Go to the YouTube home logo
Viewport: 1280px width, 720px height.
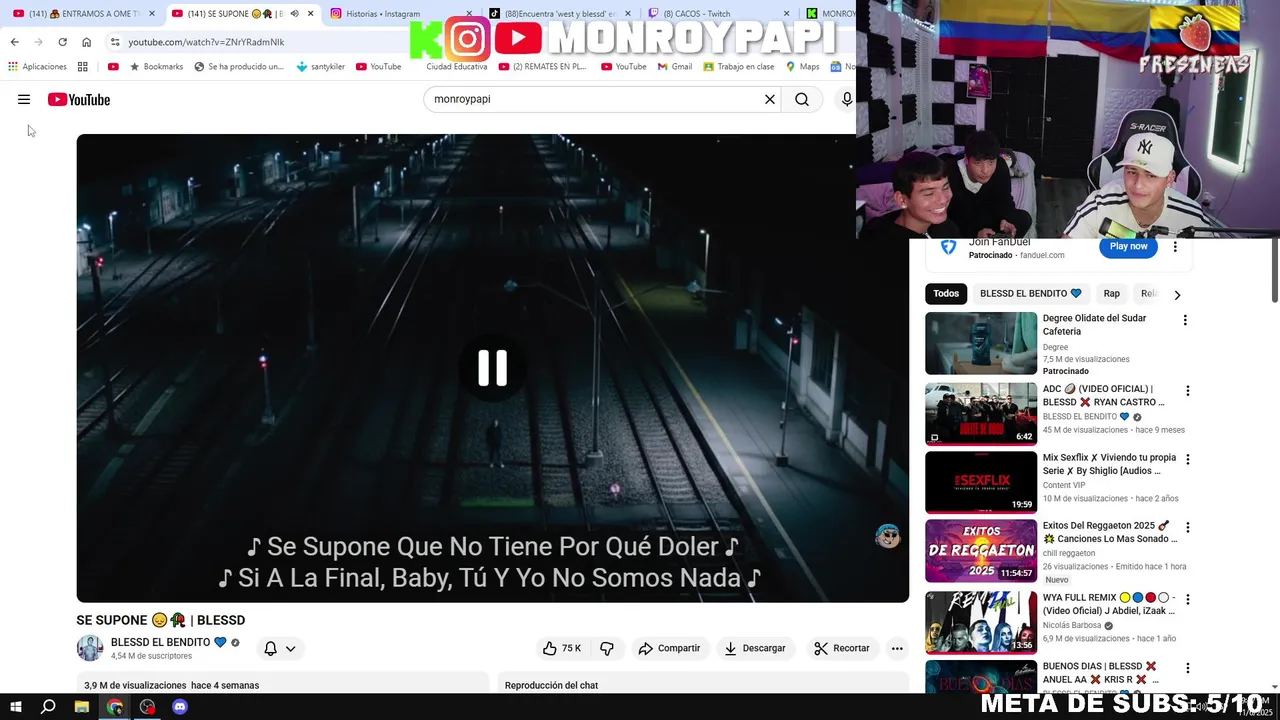click(x=79, y=99)
